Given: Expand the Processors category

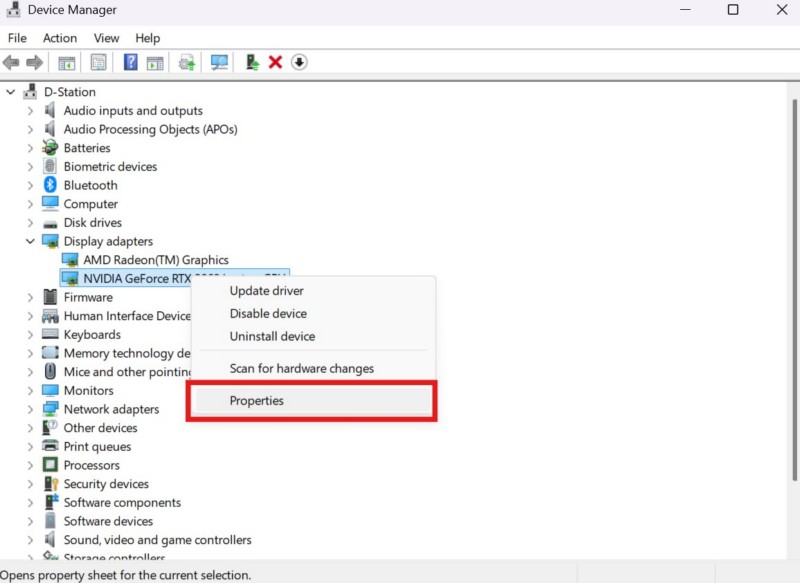Looking at the screenshot, I should pyautogui.click(x=31, y=465).
